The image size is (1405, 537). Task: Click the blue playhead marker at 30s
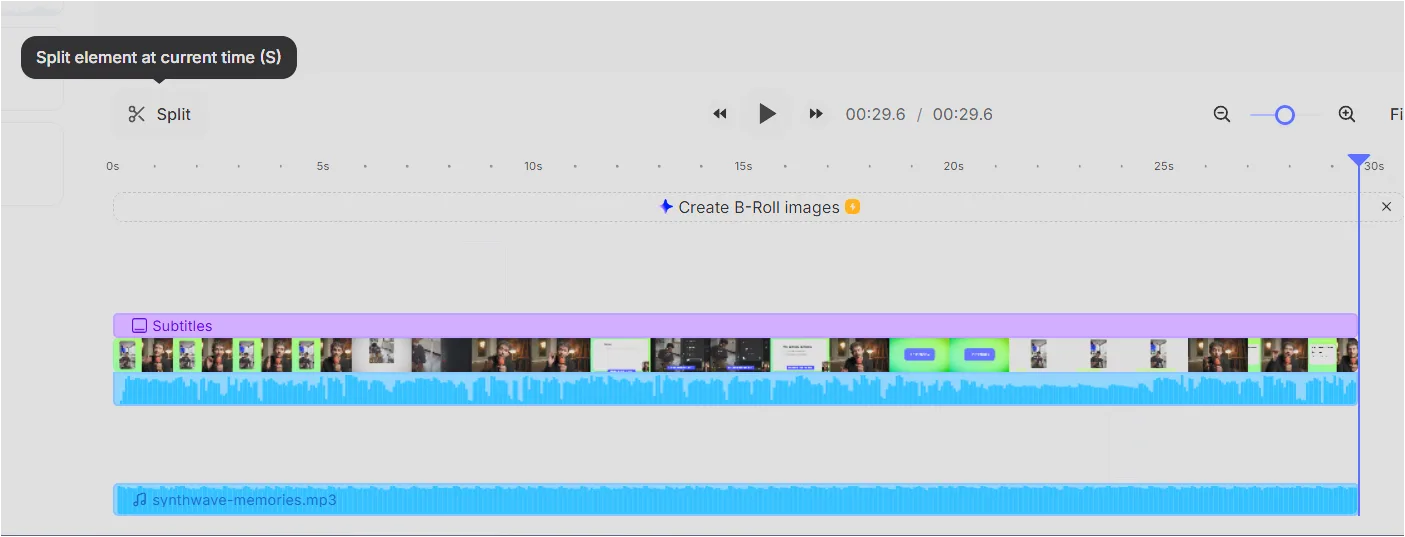pyautogui.click(x=1359, y=160)
